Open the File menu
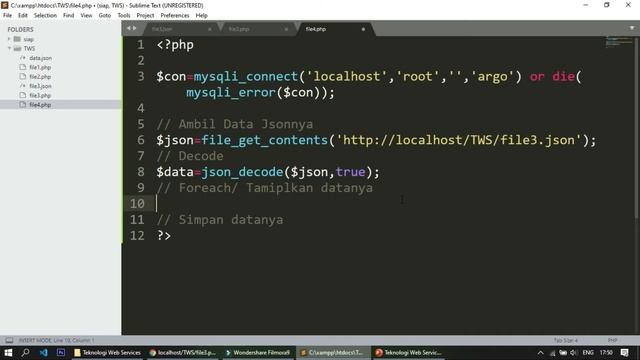Screen dimensions: 640x360 pyautogui.click(x=7, y=15)
